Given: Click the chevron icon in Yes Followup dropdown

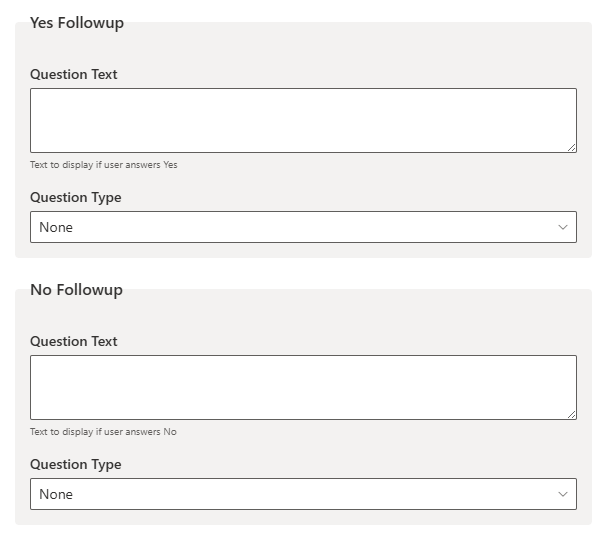Looking at the screenshot, I should pos(563,227).
